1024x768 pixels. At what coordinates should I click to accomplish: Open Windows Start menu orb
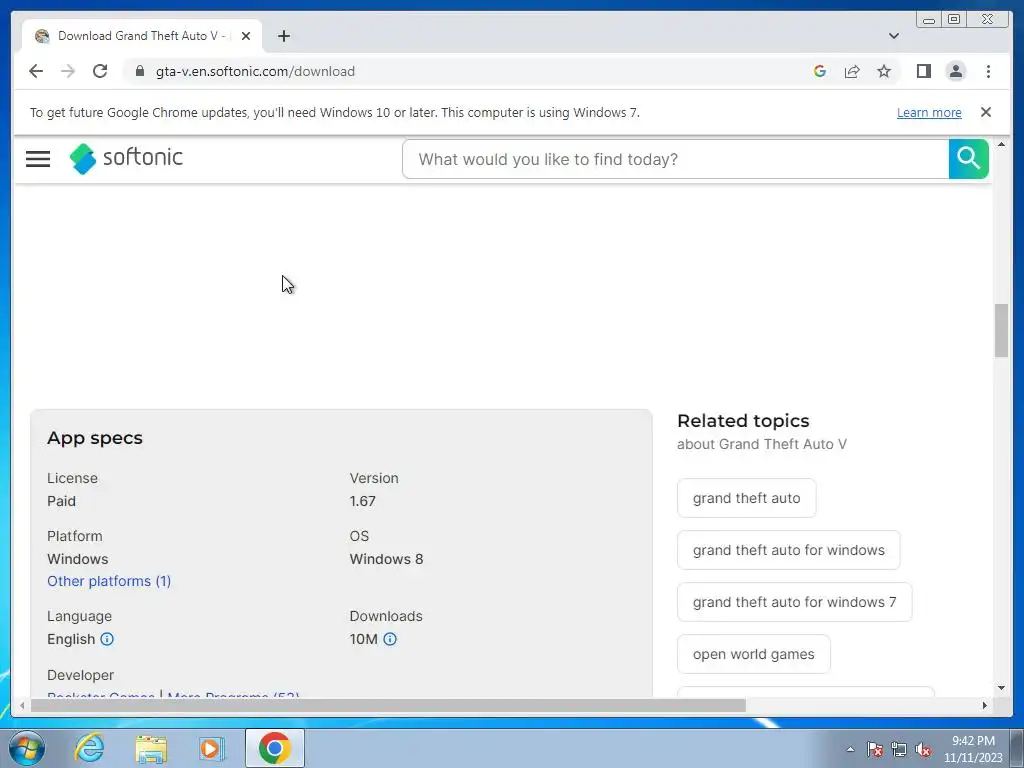coord(27,748)
